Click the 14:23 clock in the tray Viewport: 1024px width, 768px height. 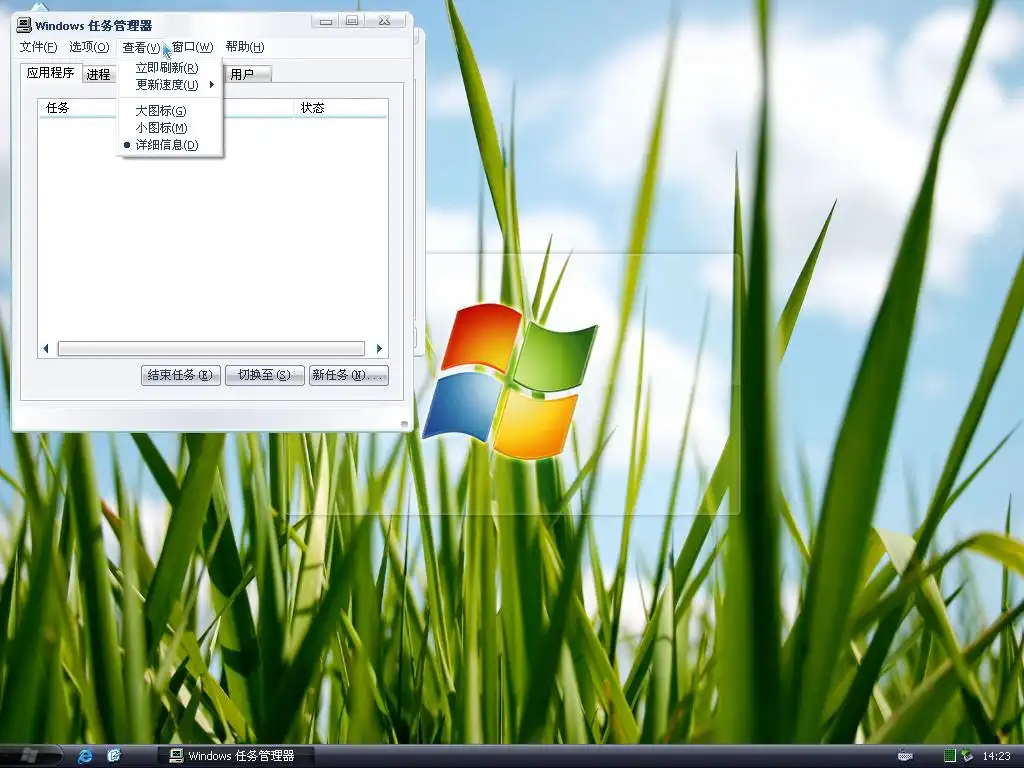(997, 756)
